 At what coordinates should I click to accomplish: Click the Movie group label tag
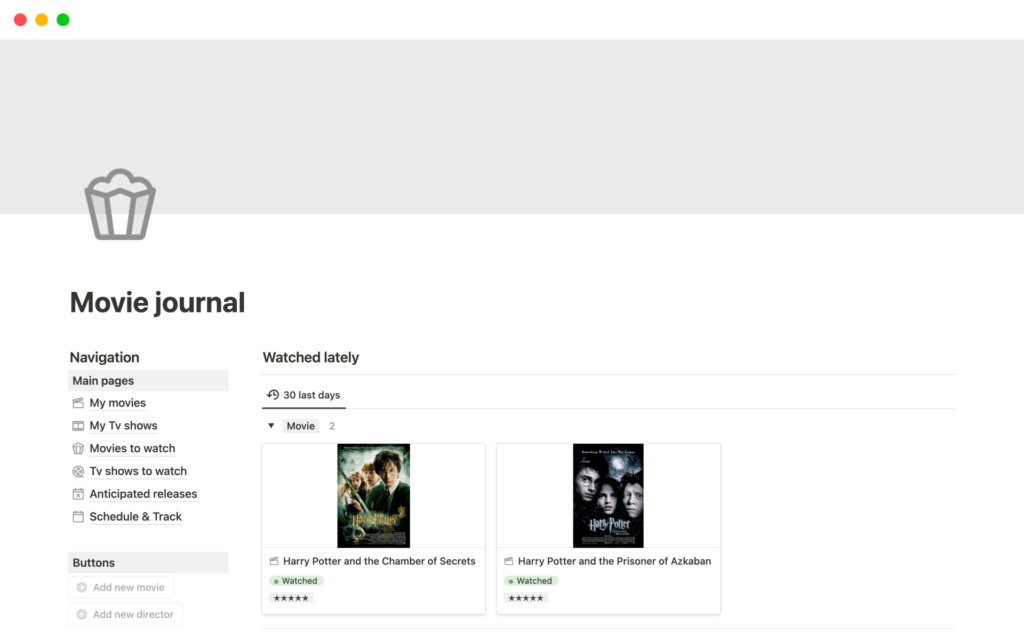300,426
